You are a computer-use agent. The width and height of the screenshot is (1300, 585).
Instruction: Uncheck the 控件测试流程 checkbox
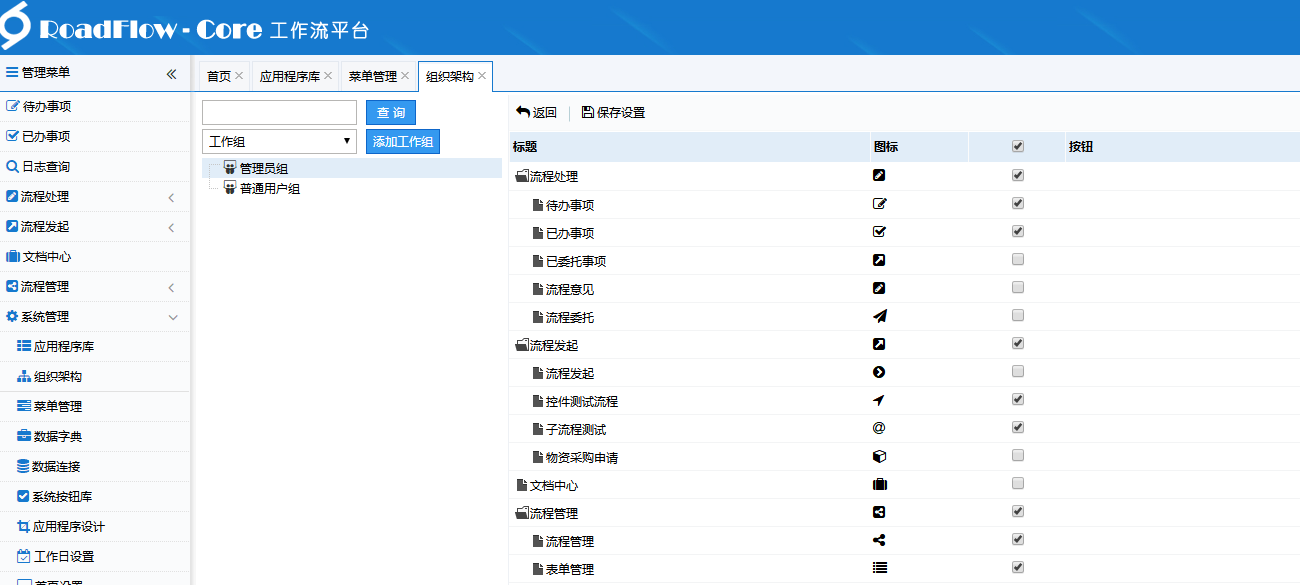click(1018, 399)
